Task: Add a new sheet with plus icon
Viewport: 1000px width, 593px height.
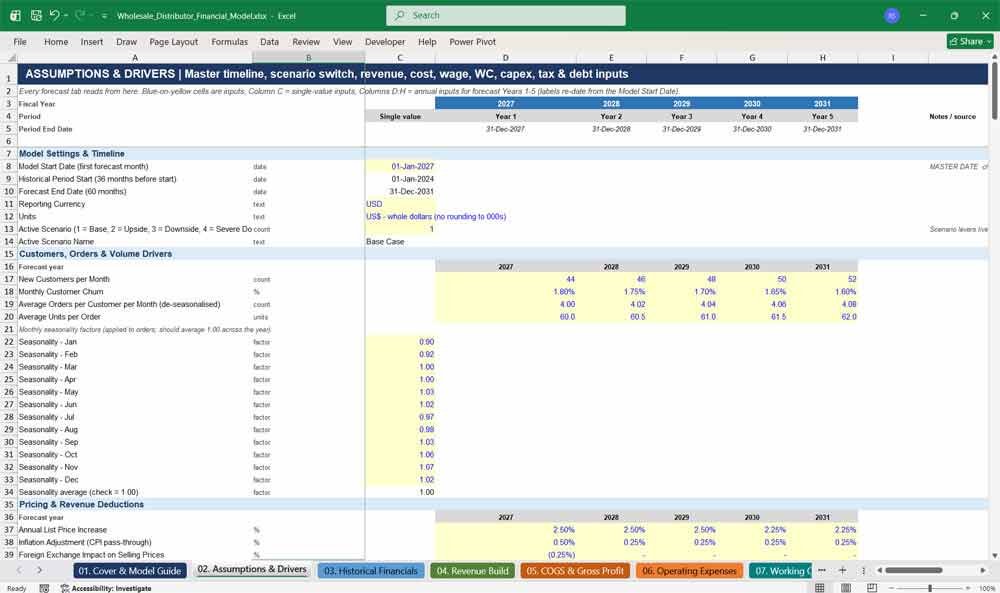Action: [x=842, y=570]
